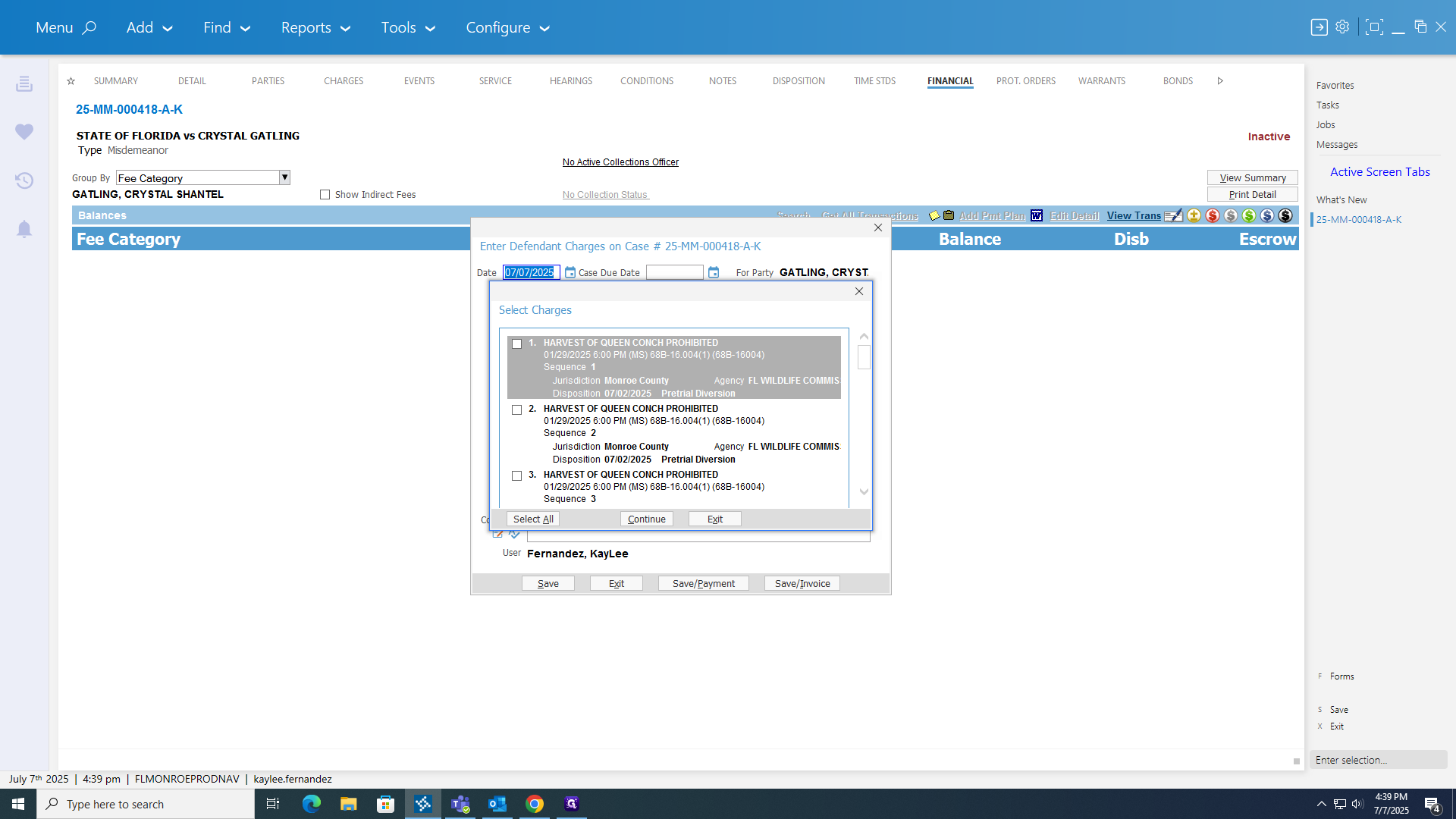Viewport: 1456px width, 819px height.
Task: Click the yellow sticky note icon
Action: coord(934,216)
